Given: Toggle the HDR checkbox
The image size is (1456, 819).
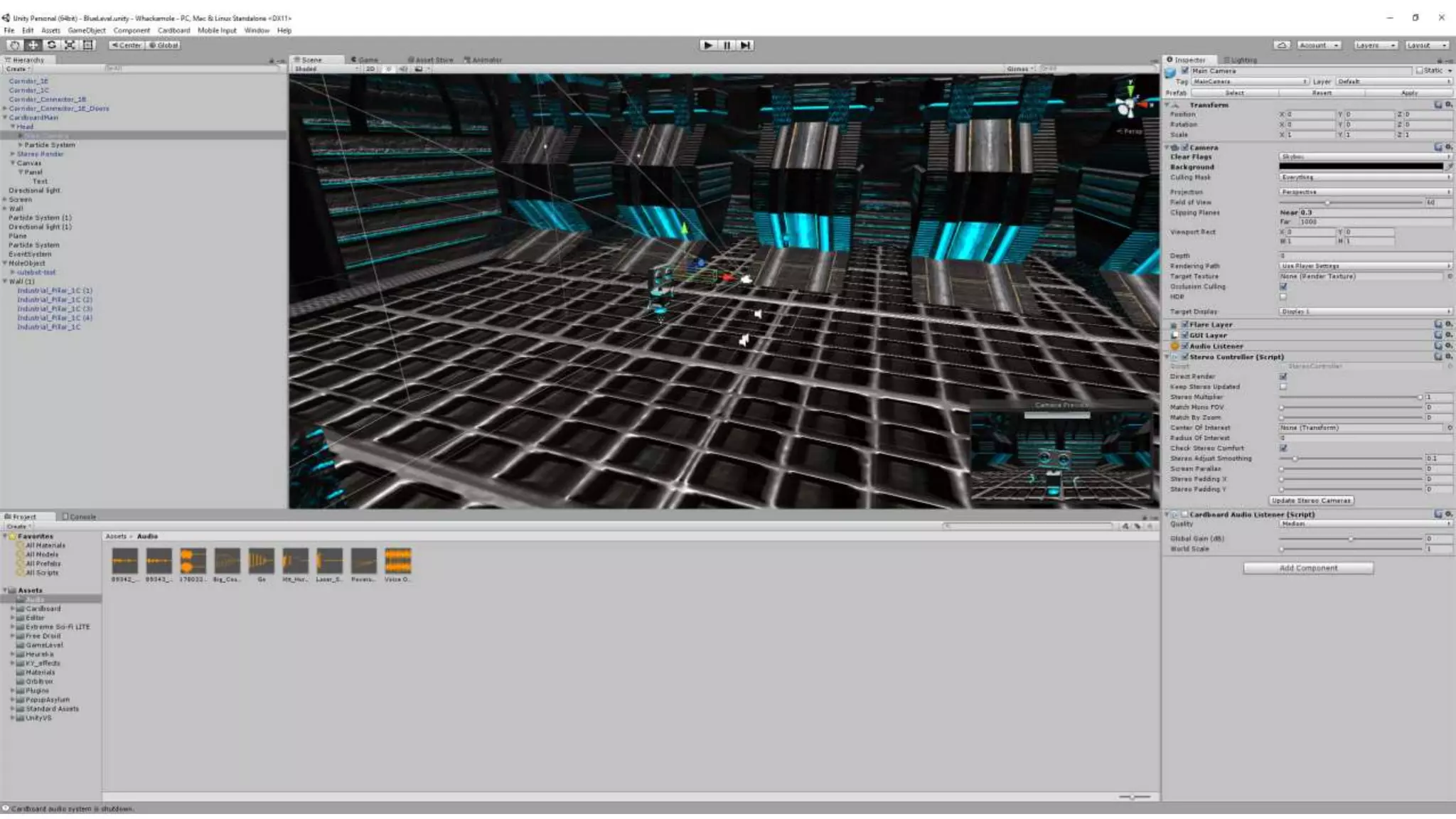Looking at the screenshot, I should pyautogui.click(x=1283, y=297).
